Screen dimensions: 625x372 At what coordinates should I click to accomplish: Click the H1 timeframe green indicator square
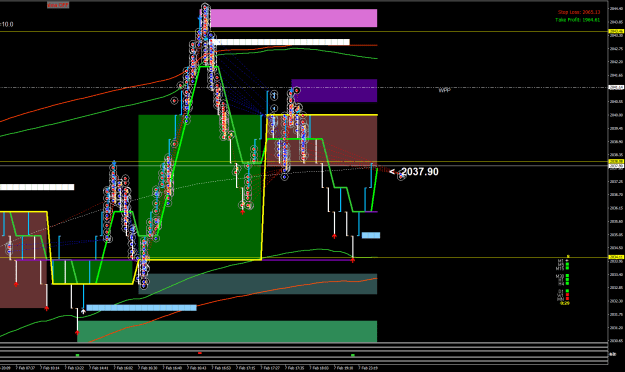567,279
